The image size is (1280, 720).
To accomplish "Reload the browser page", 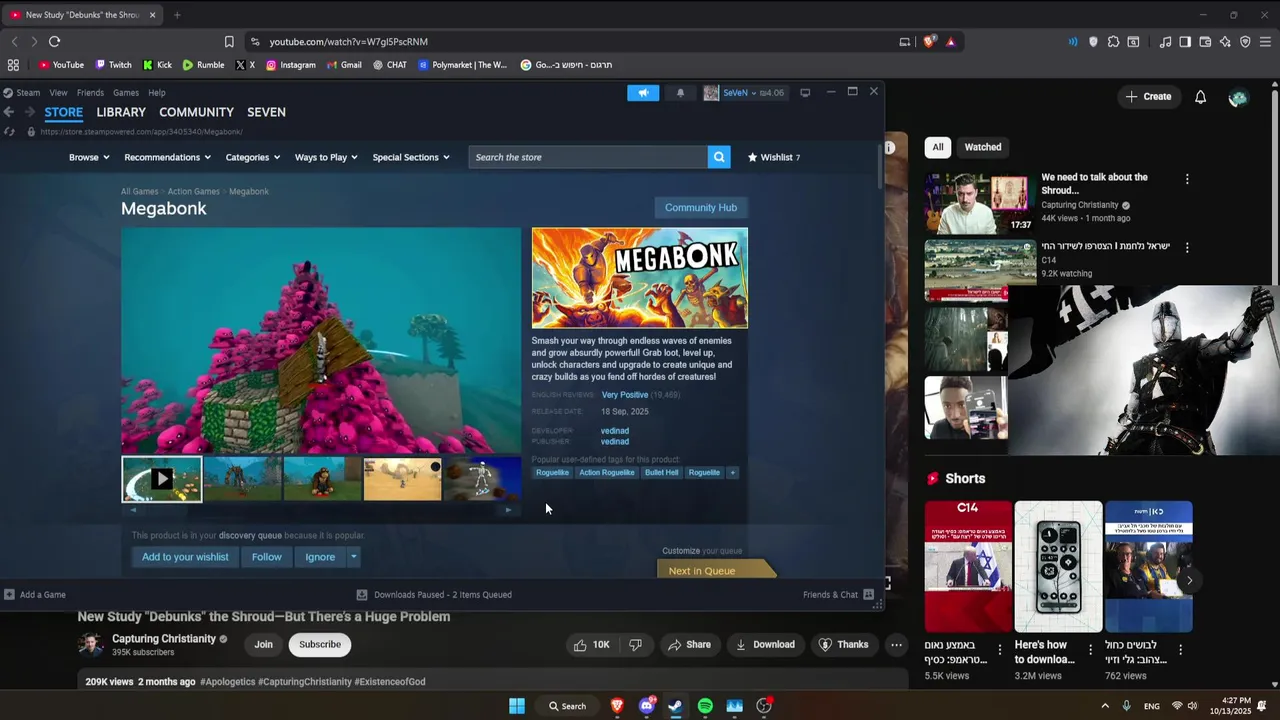I will tap(54, 42).
